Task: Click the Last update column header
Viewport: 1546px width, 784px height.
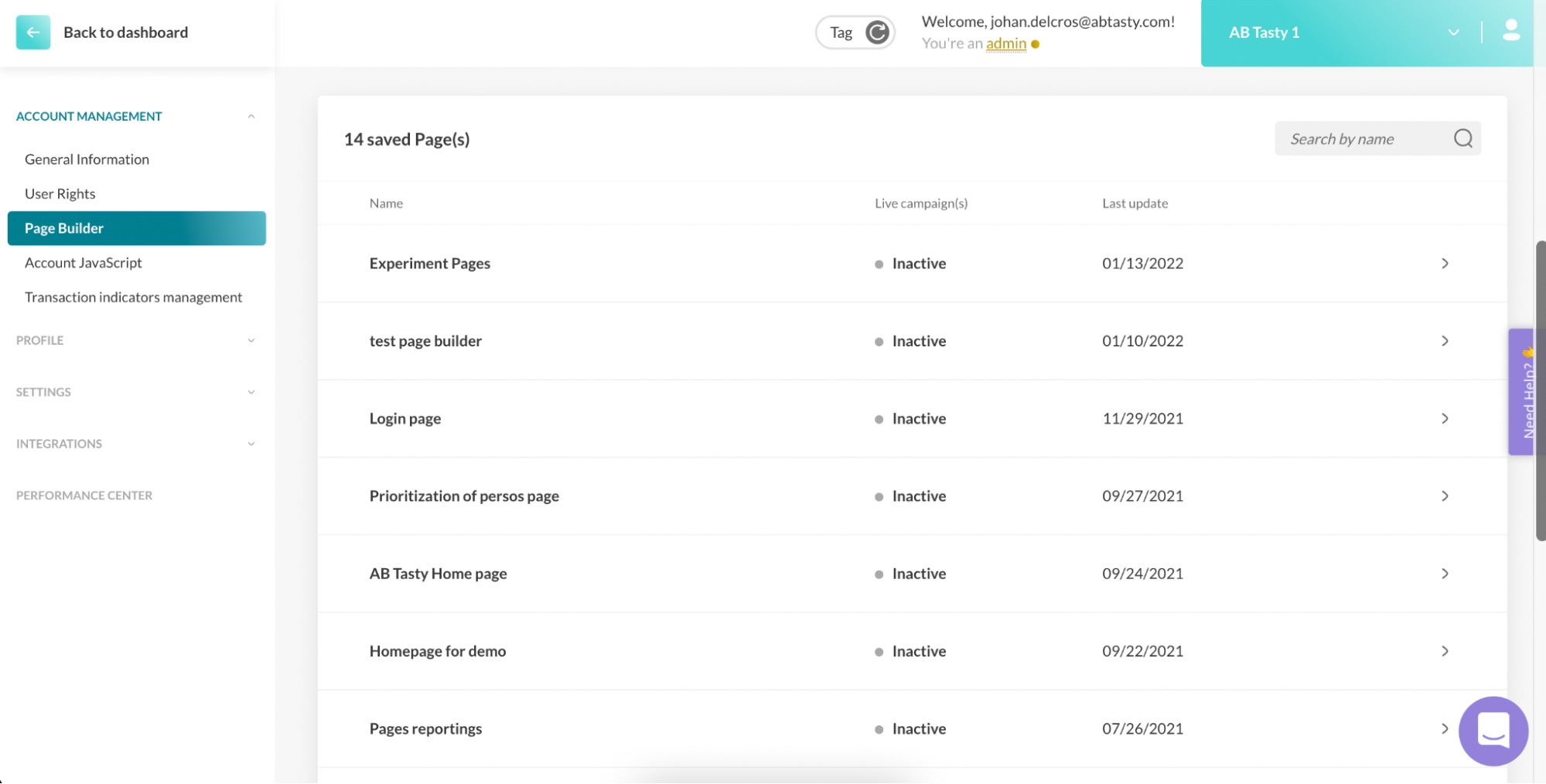Action: coord(1135,203)
